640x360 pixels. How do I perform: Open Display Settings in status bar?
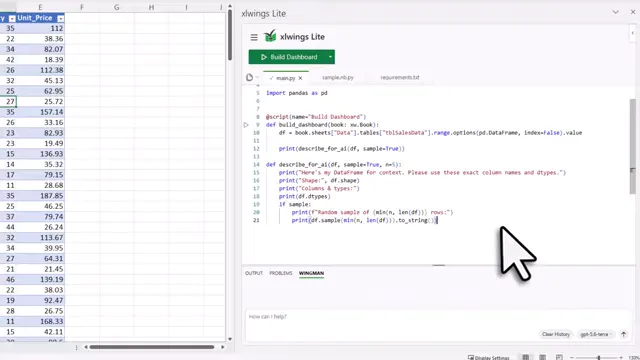click(x=489, y=358)
